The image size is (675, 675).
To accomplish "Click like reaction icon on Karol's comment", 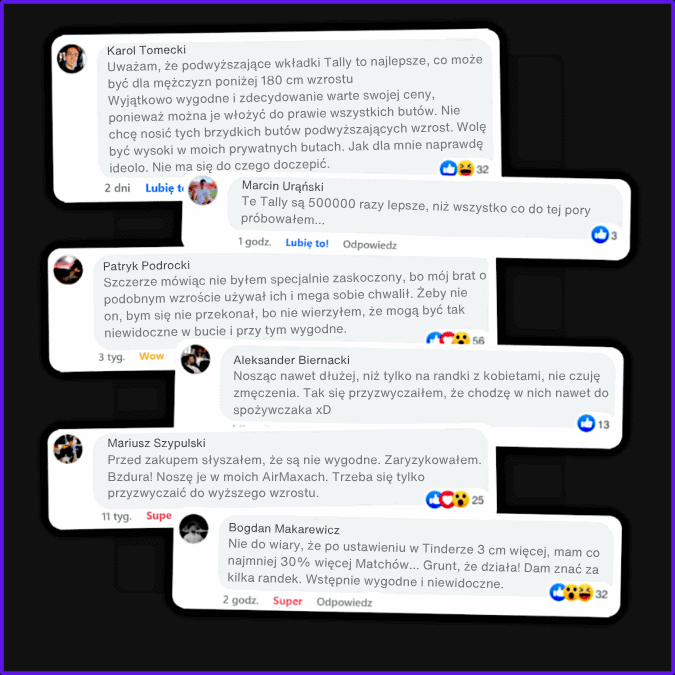I will [448, 168].
